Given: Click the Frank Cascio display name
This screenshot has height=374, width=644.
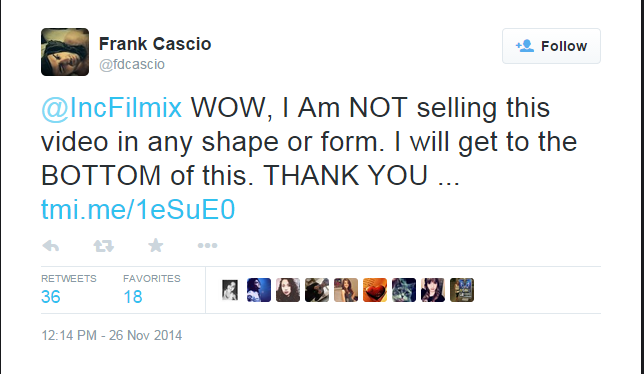Looking at the screenshot, I should tap(155, 44).
